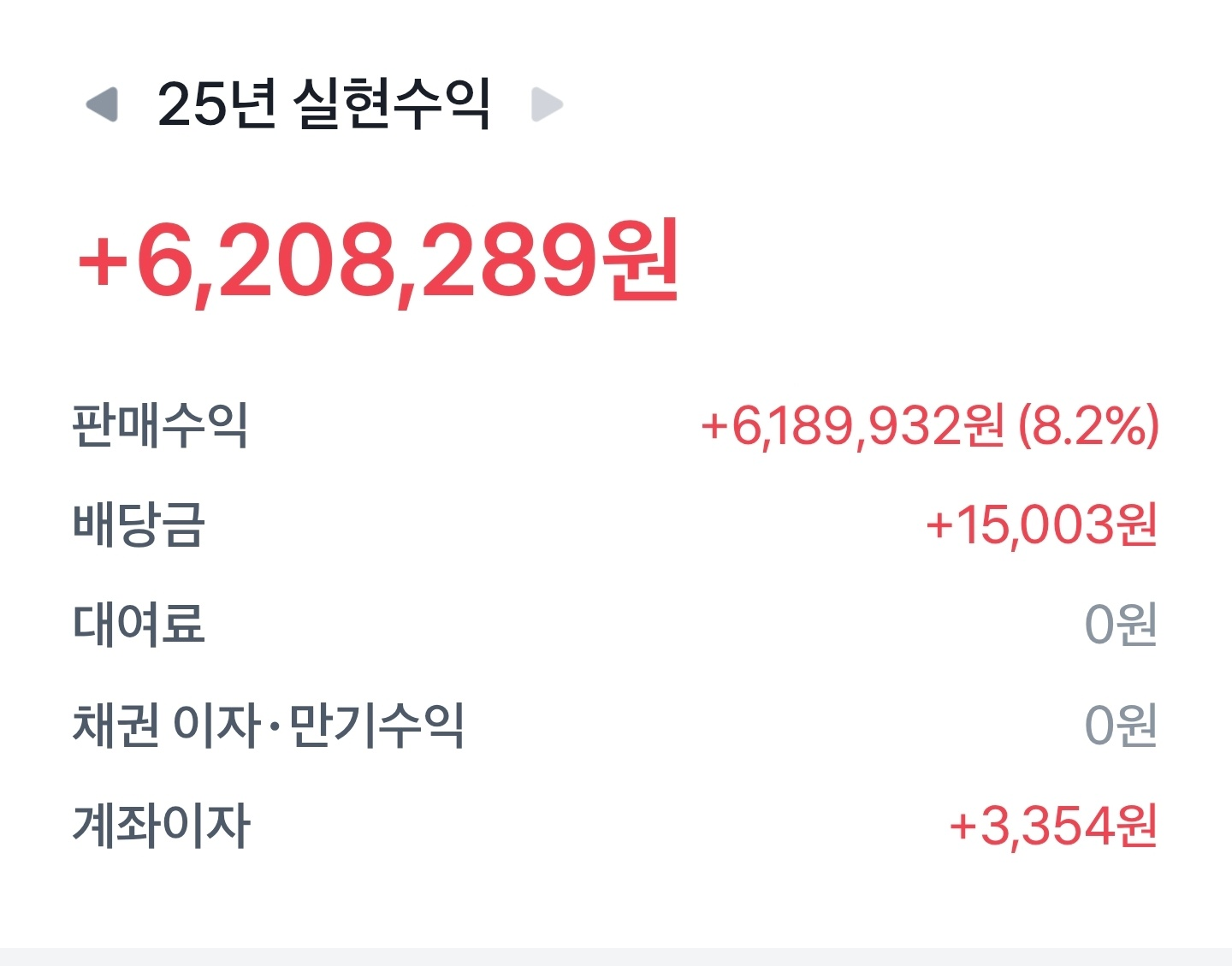Tap the large 원 unit after 6,208,289

641,259
